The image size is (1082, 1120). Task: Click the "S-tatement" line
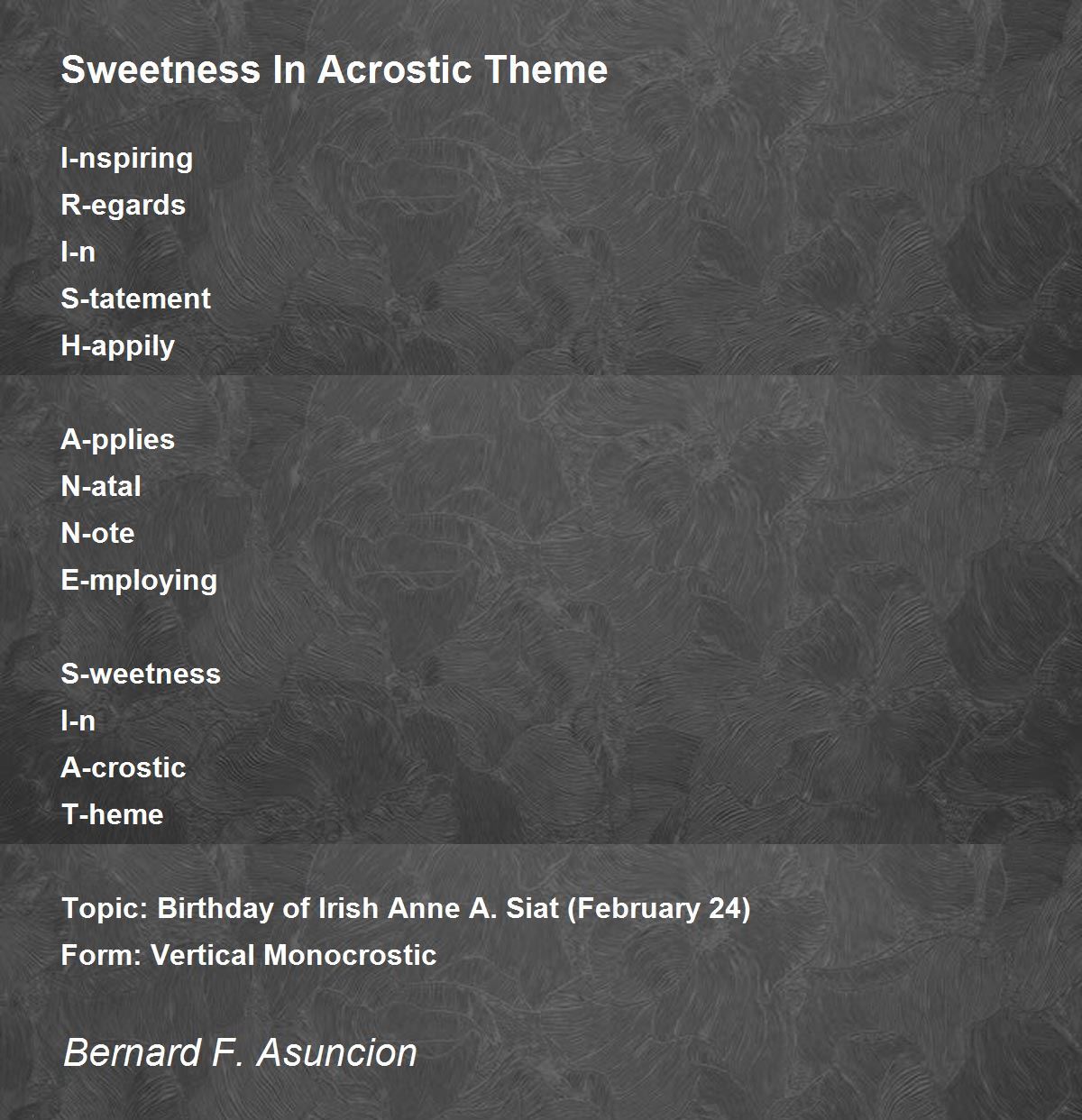click(136, 298)
